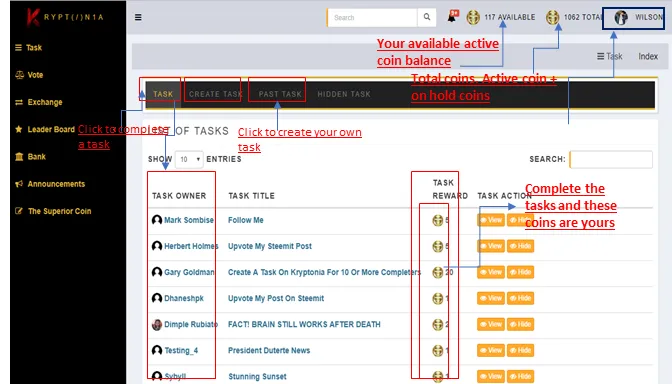The image size is (672, 384).
Task: View the President Duterte News task
Action: point(491,351)
